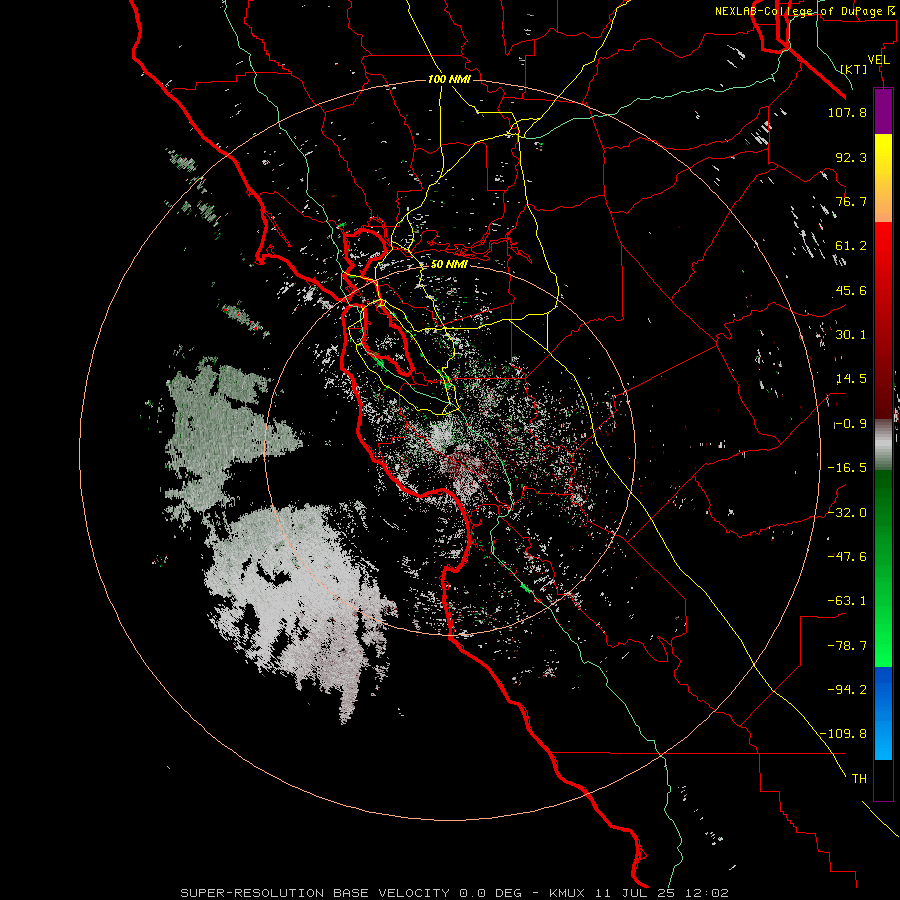Click the gray near-zero color bar segment
Viewport: 900px width, 900px height.
pos(883,445)
